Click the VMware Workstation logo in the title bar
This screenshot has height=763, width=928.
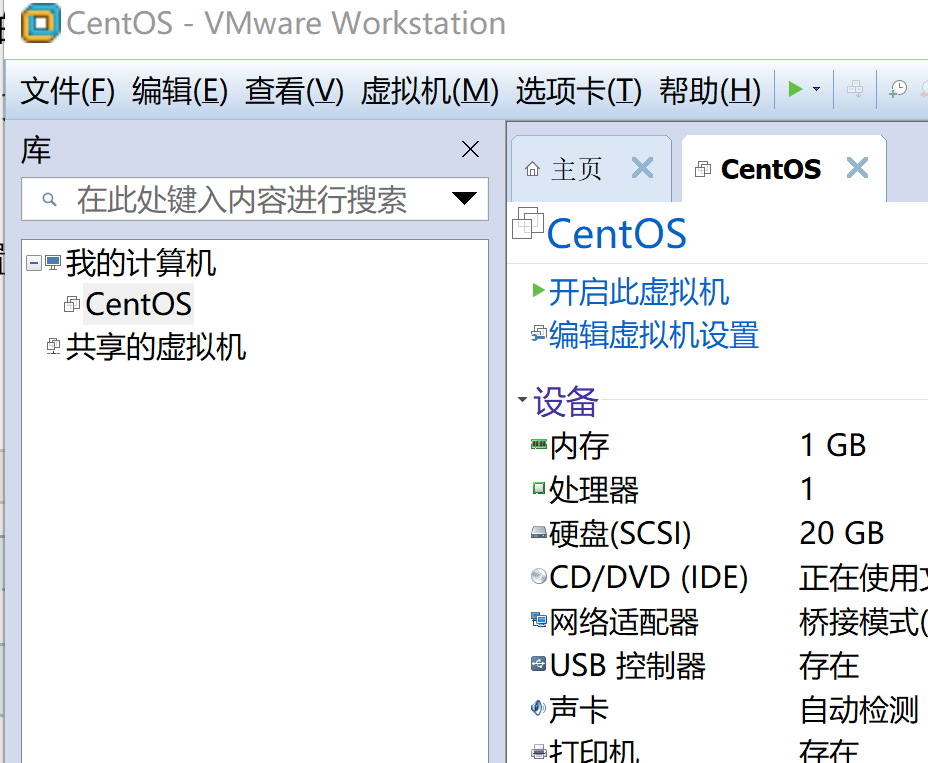coord(40,23)
